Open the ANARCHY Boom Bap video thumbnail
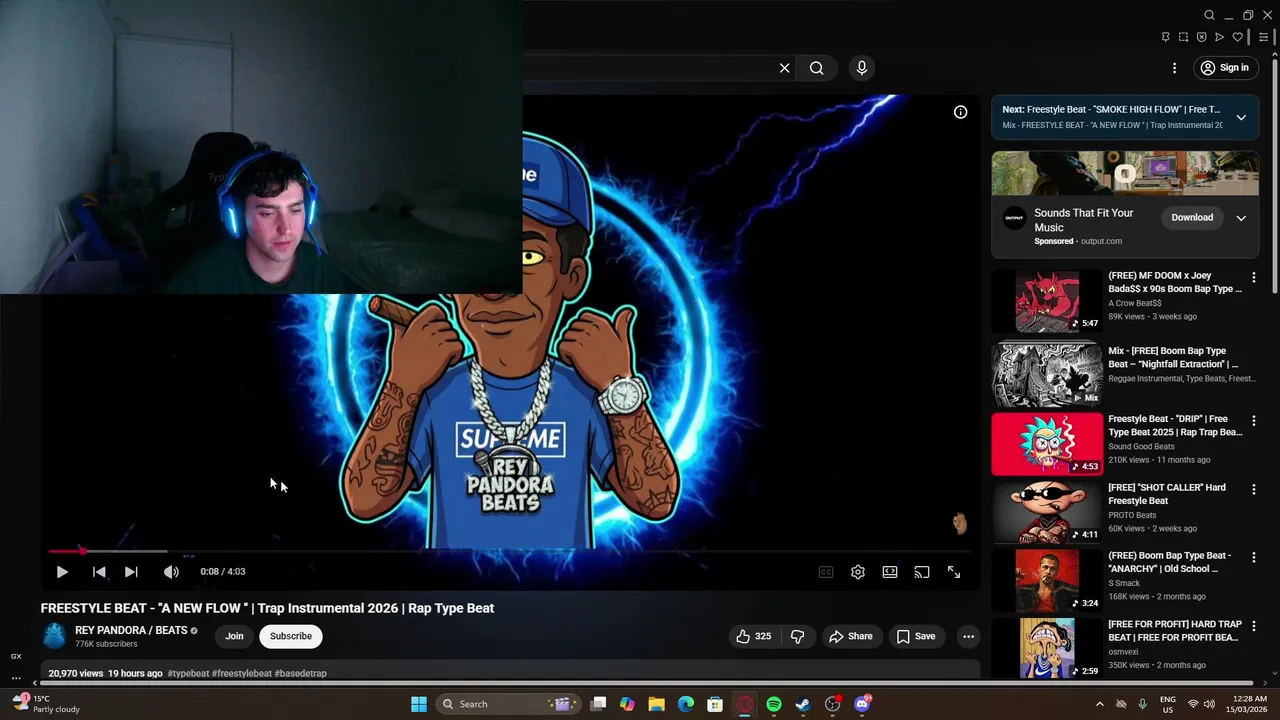Viewport: 1280px width, 720px height. pos(1047,580)
